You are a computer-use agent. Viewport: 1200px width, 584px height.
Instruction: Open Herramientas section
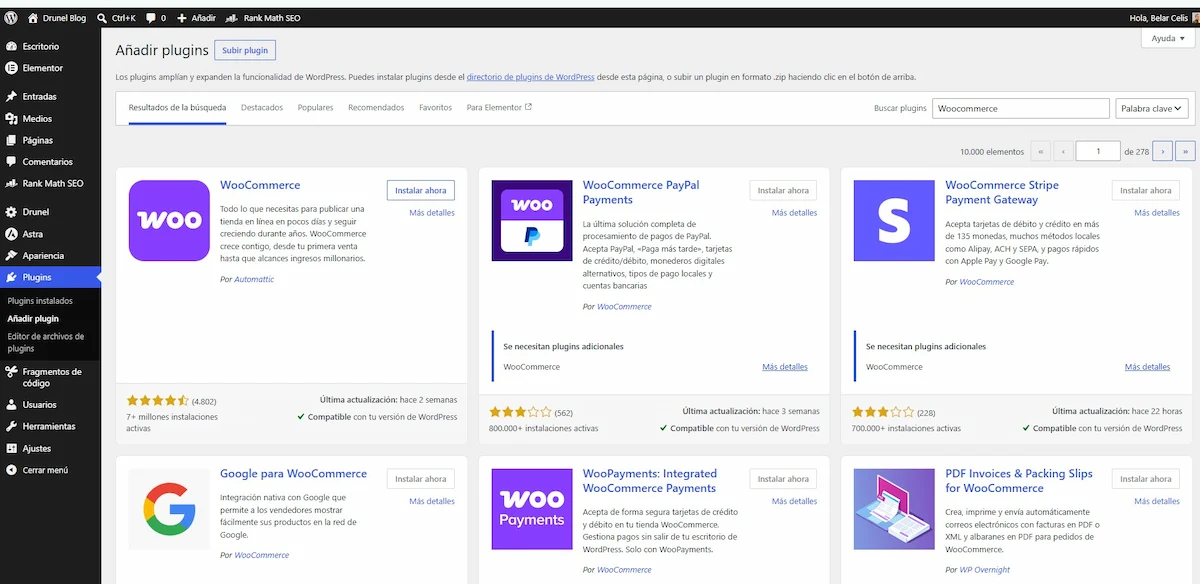point(50,426)
